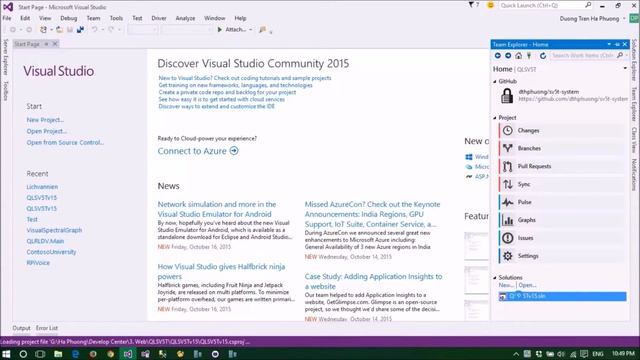
Task: Open the GitHub Pulse page
Action: (x=562, y=202)
